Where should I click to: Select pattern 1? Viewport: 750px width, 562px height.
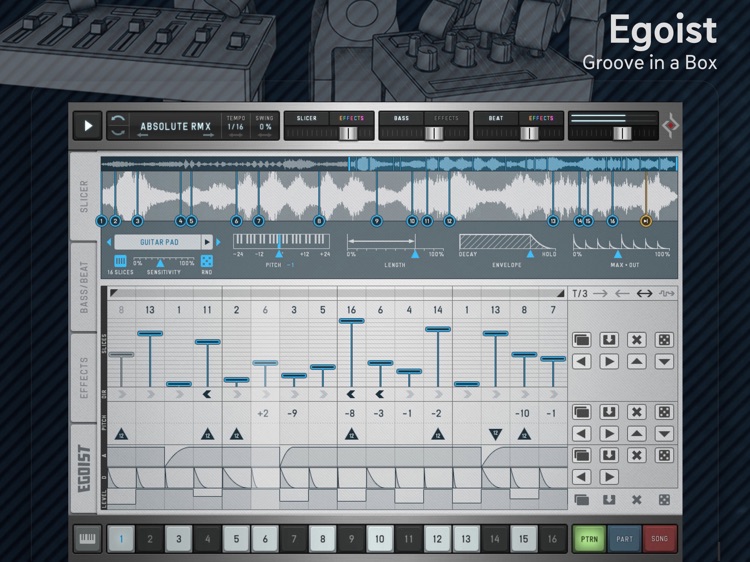[x=121, y=539]
